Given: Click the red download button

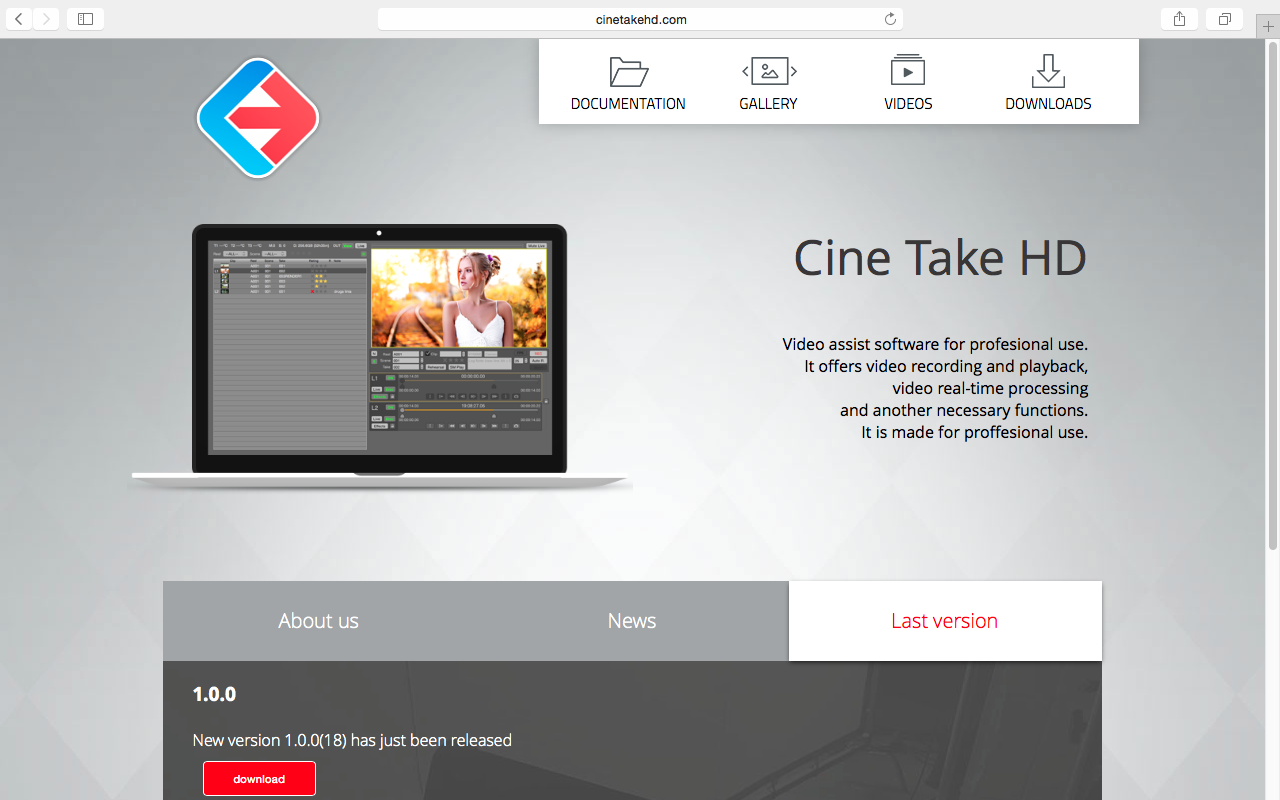Looking at the screenshot, I should pyautogui.click(x=259, y=779).
